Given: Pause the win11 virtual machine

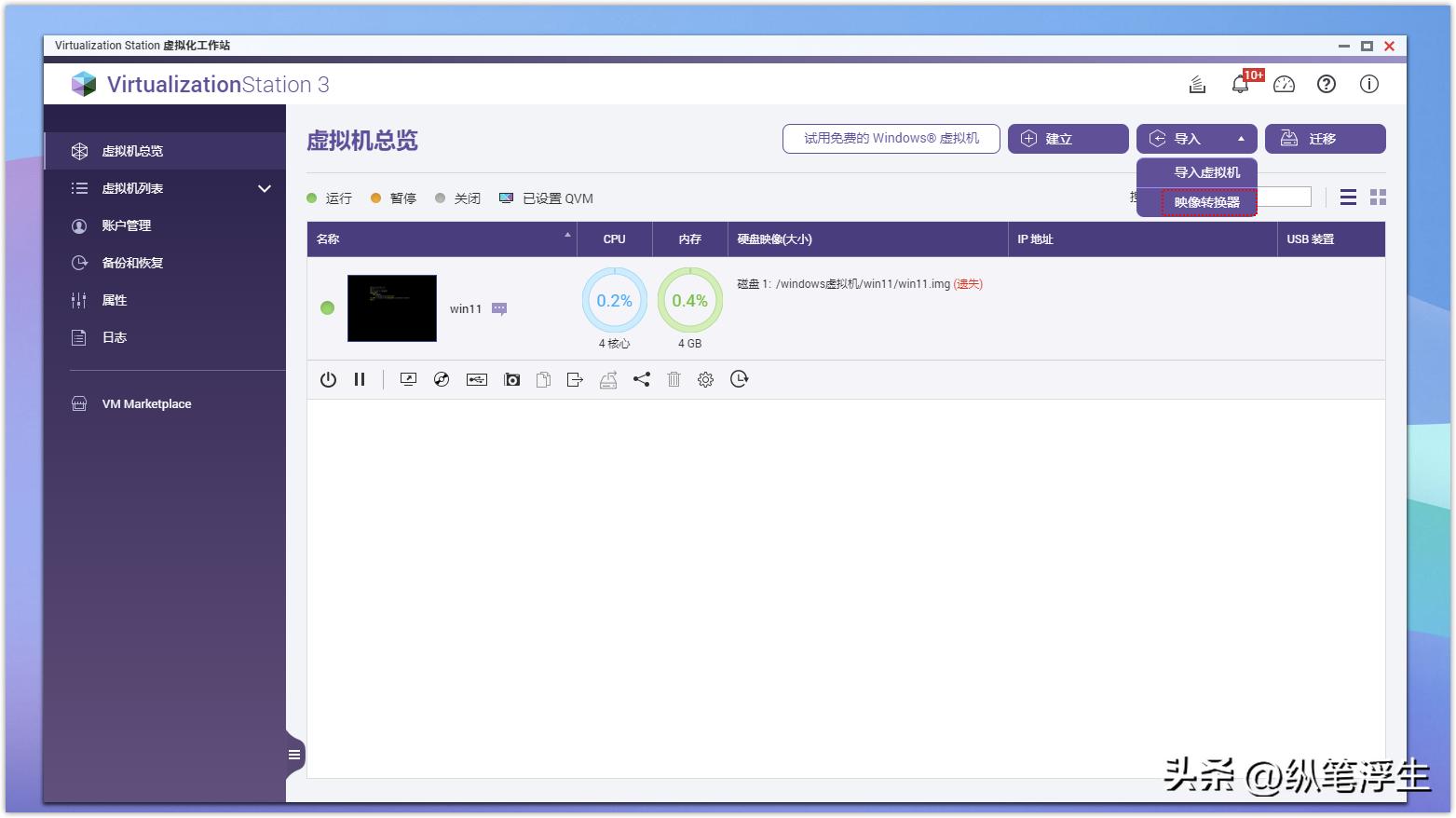Looking at the screenshot, I should (x=361, y=379).
